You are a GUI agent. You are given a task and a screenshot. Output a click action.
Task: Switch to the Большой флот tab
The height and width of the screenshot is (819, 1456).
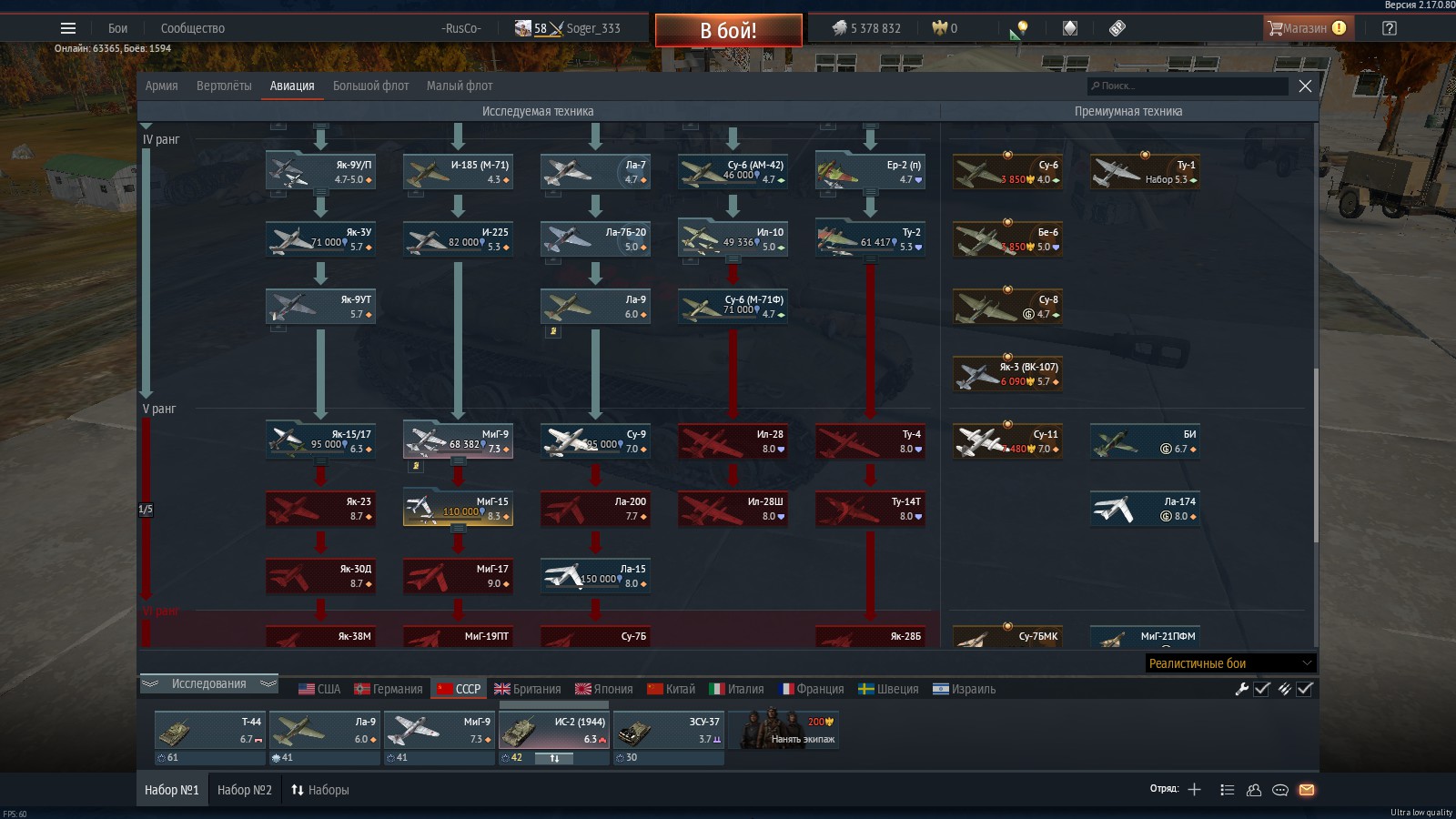pyautogui.click(x=370, y=86)
